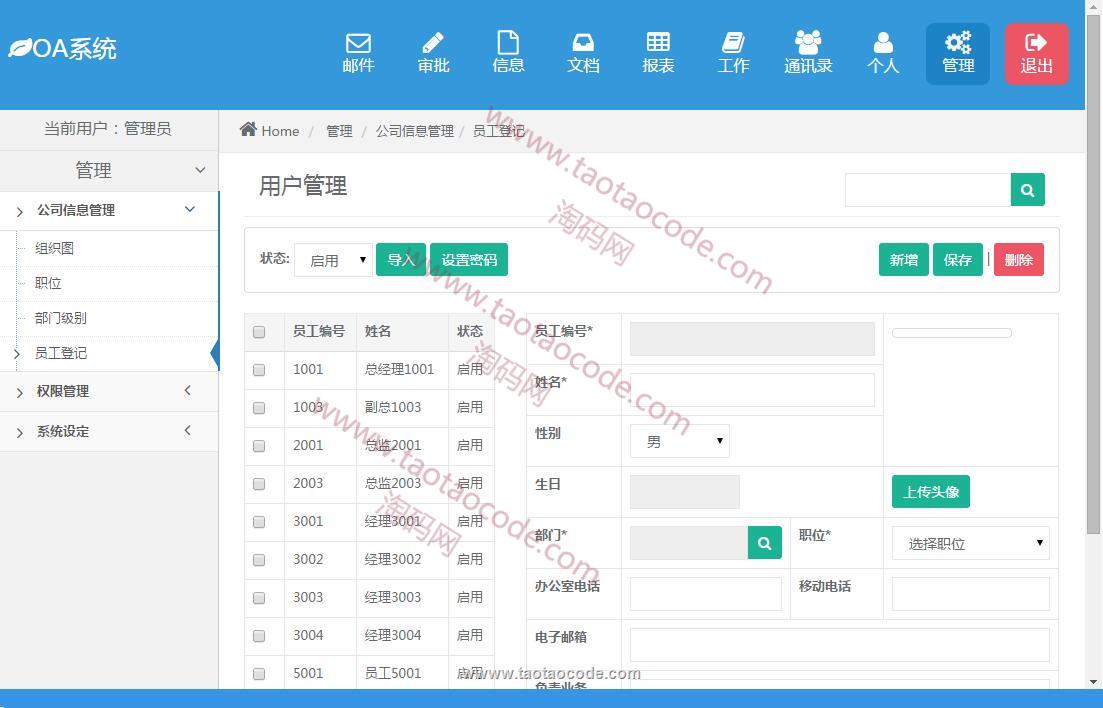
Task: Tick the checkbox for employee 1001
Action: pos(259,370)
